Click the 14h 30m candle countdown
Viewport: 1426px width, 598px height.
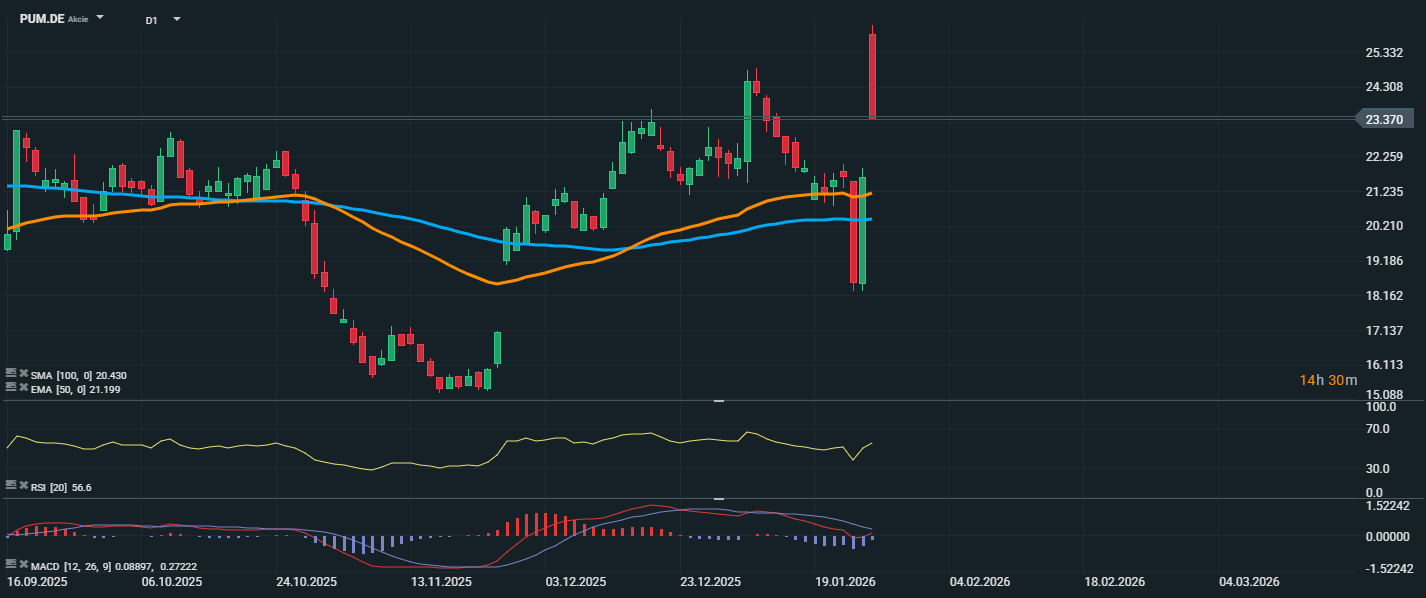[1328, 380]
